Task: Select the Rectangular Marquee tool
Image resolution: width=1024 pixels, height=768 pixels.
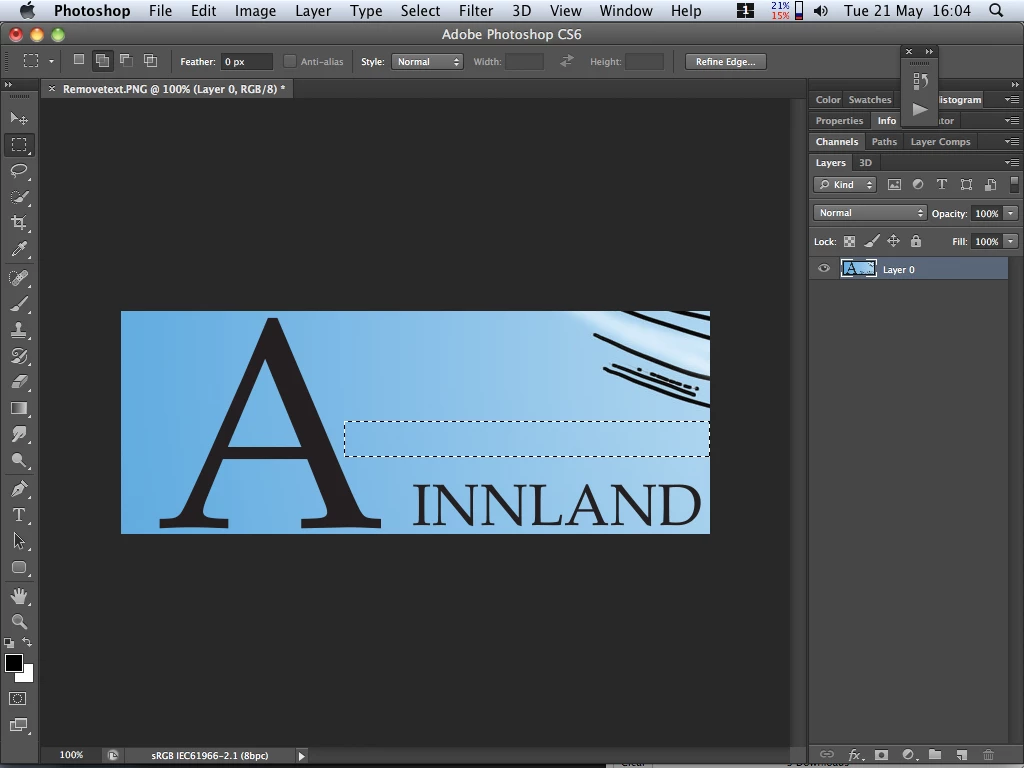Action: 19,144
